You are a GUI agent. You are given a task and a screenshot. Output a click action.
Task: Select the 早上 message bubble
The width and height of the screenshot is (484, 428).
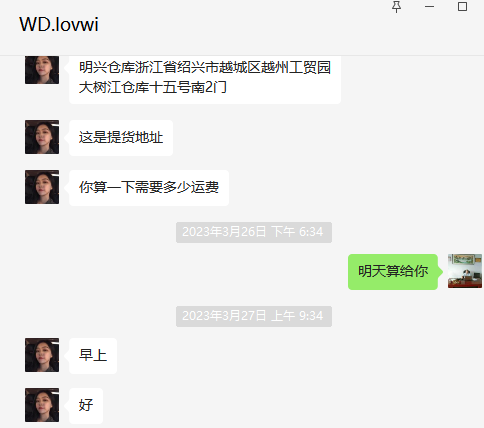point(93,356)
